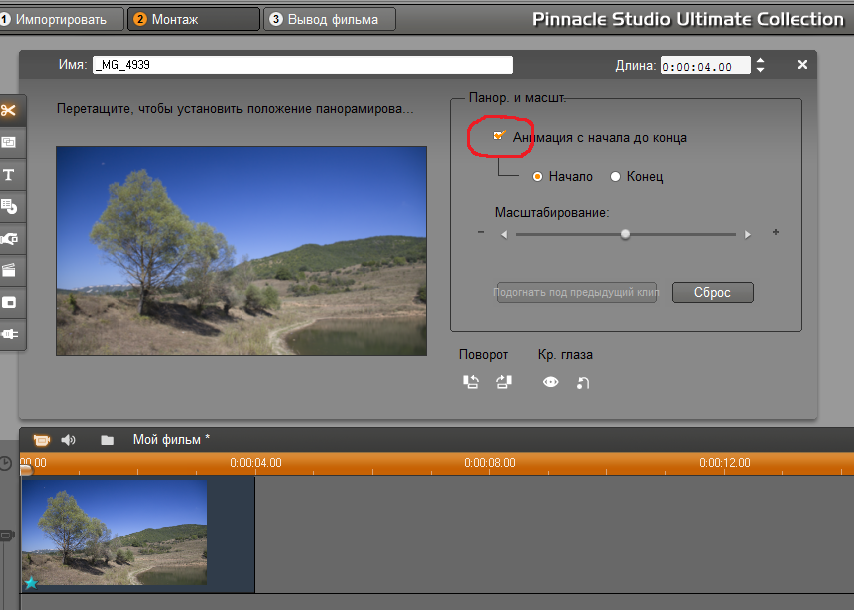854x610 pixels.
Task: Select the scissors clip properties tool
Action: (x=9, y=111)
